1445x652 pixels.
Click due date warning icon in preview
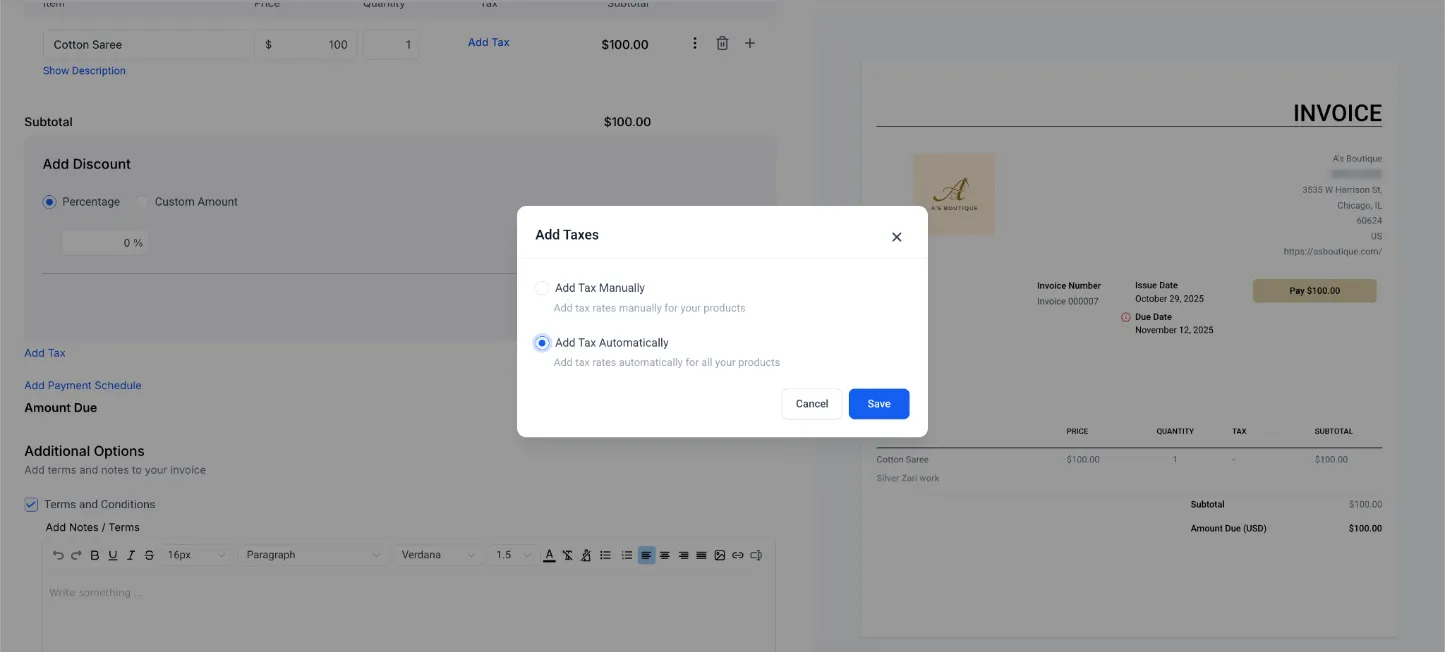pos(1125,317)
